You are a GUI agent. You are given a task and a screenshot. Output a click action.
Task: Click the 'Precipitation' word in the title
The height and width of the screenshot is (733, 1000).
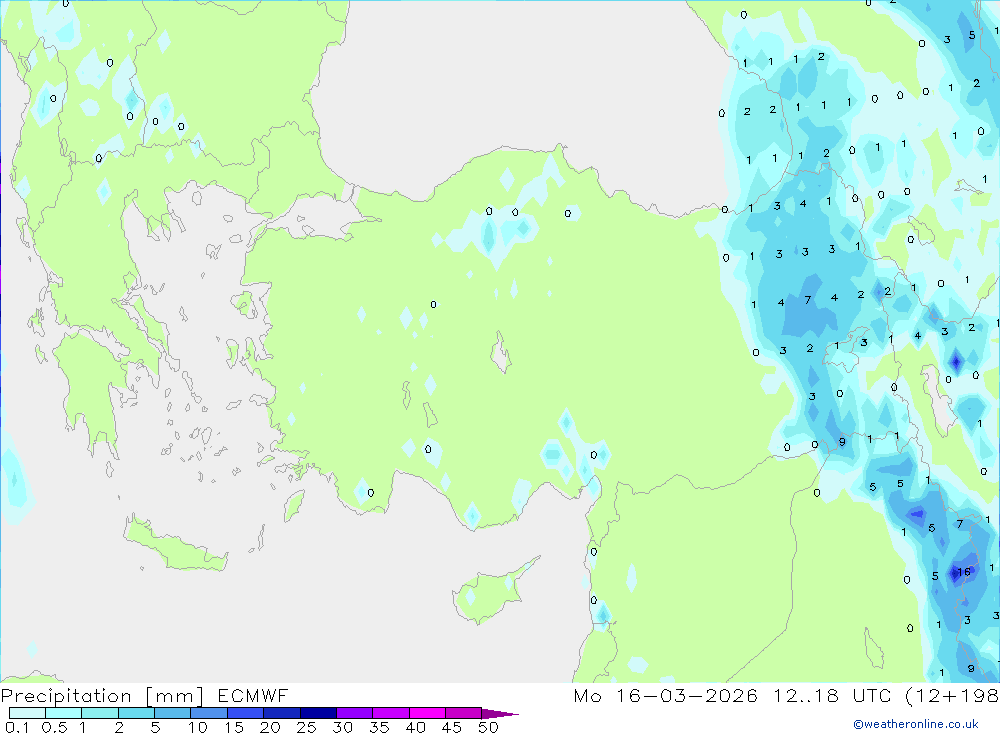tap(66, 695)
